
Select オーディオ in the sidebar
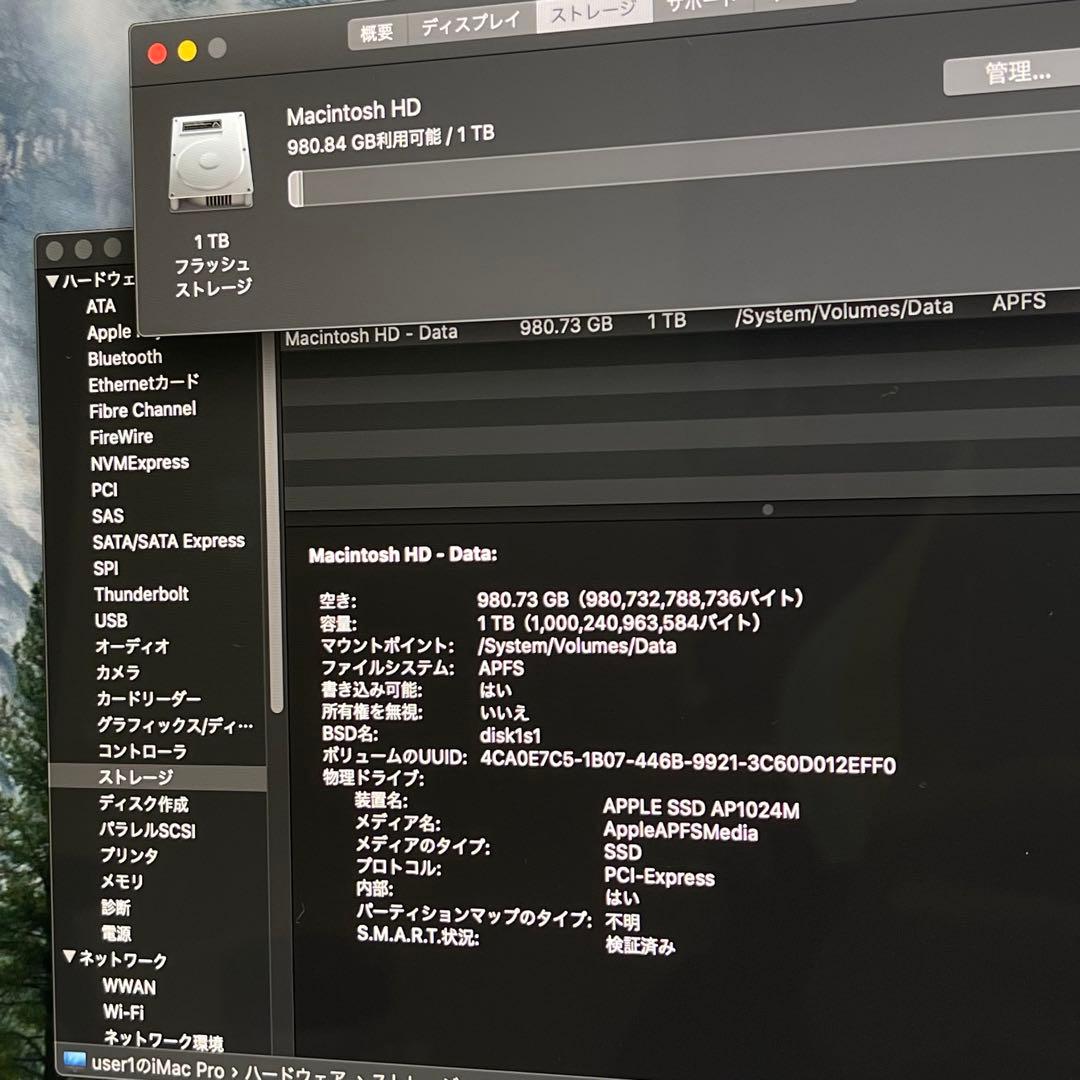pos(132,646)
